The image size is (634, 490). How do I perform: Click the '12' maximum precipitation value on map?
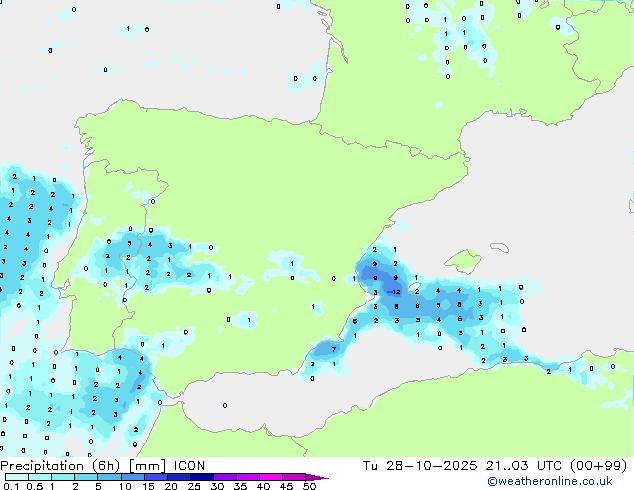(x=396, y=291)
